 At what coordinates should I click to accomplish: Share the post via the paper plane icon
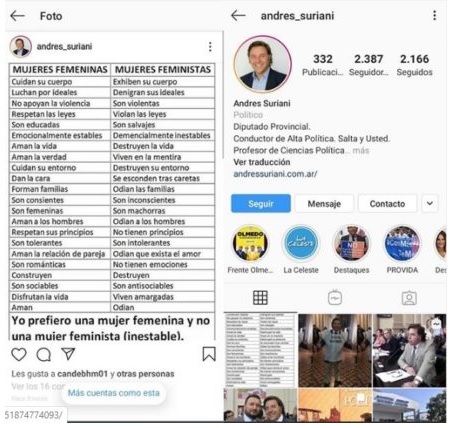tap(68, 354)
